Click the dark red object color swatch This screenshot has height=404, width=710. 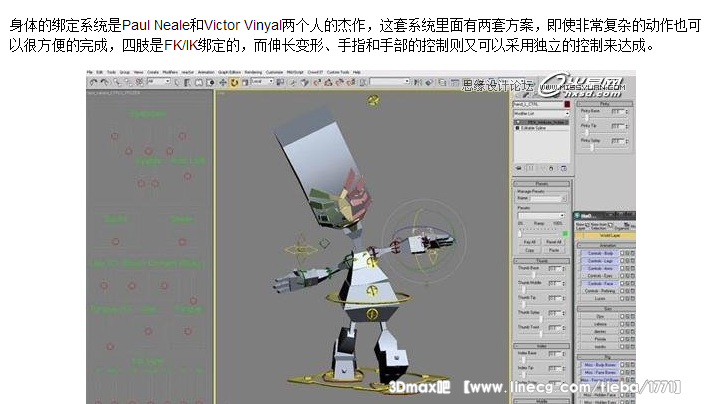tap(567, 104)
